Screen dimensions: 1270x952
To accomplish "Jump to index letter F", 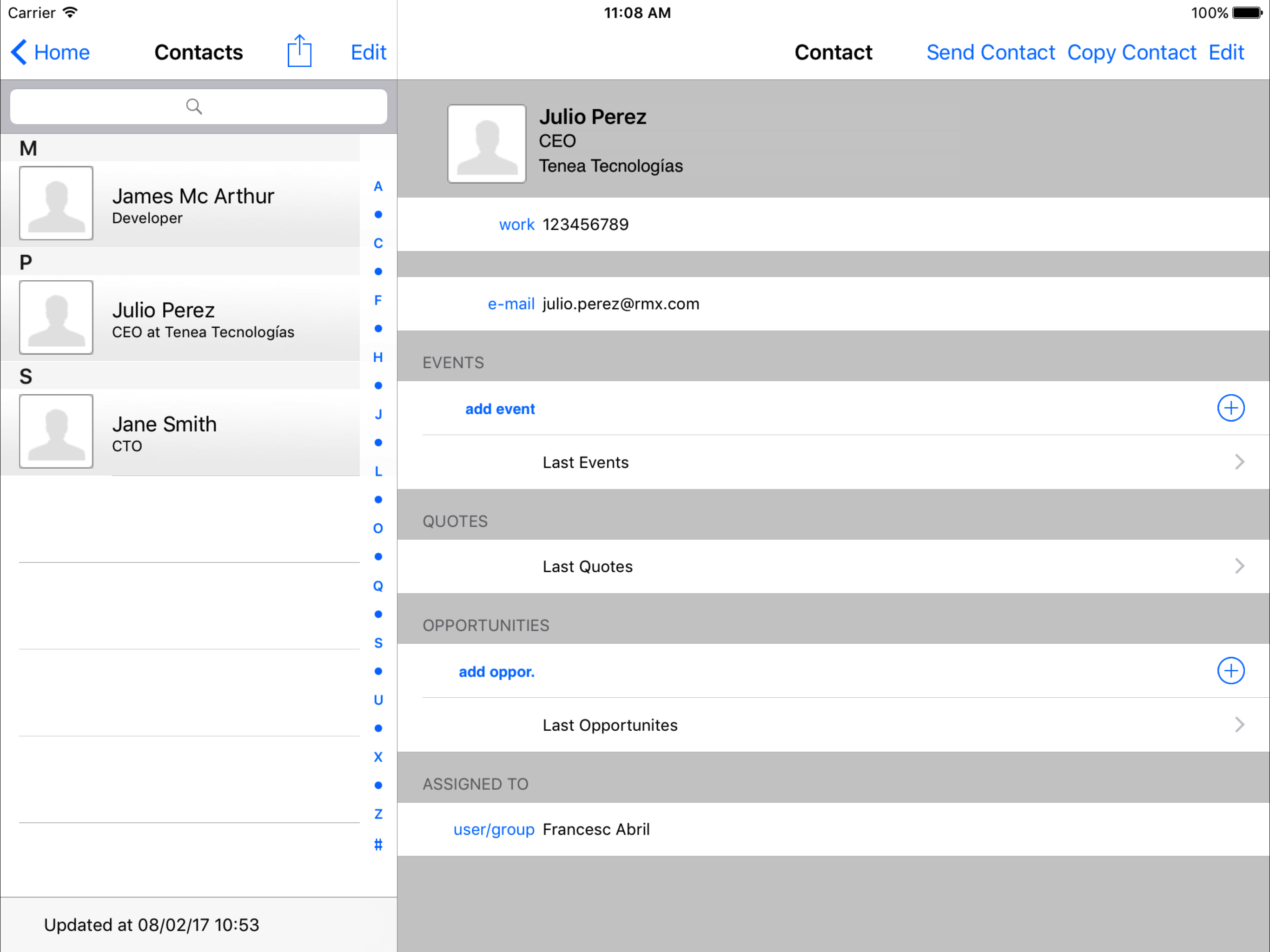I will pyautogui.click(x=378, y=300).
